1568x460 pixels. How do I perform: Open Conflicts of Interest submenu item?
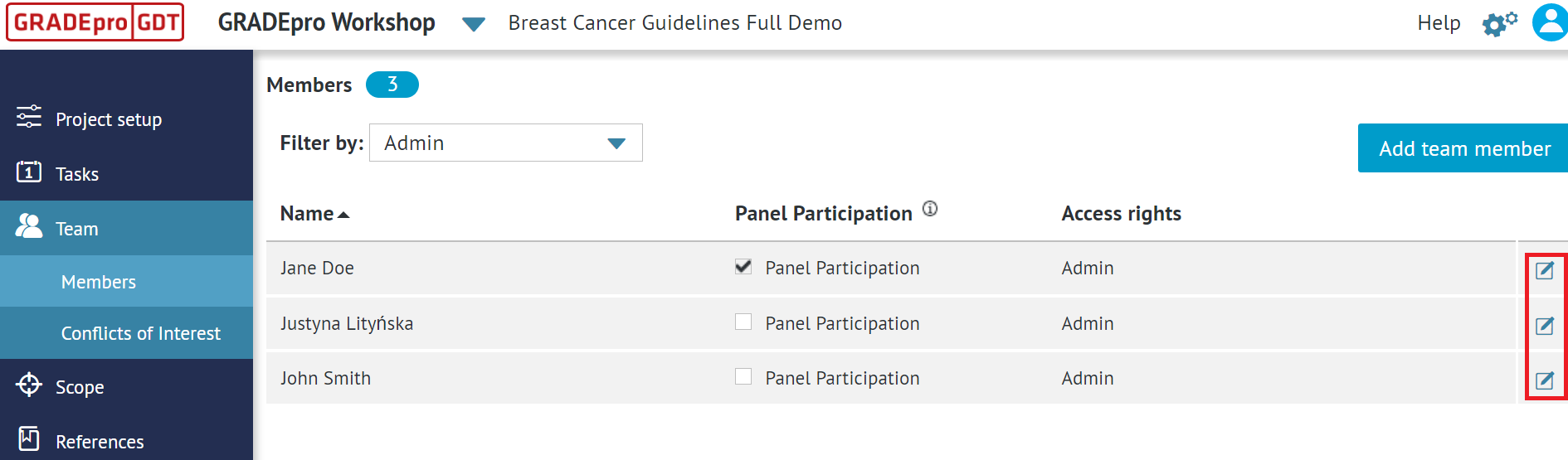coord(140,333)
